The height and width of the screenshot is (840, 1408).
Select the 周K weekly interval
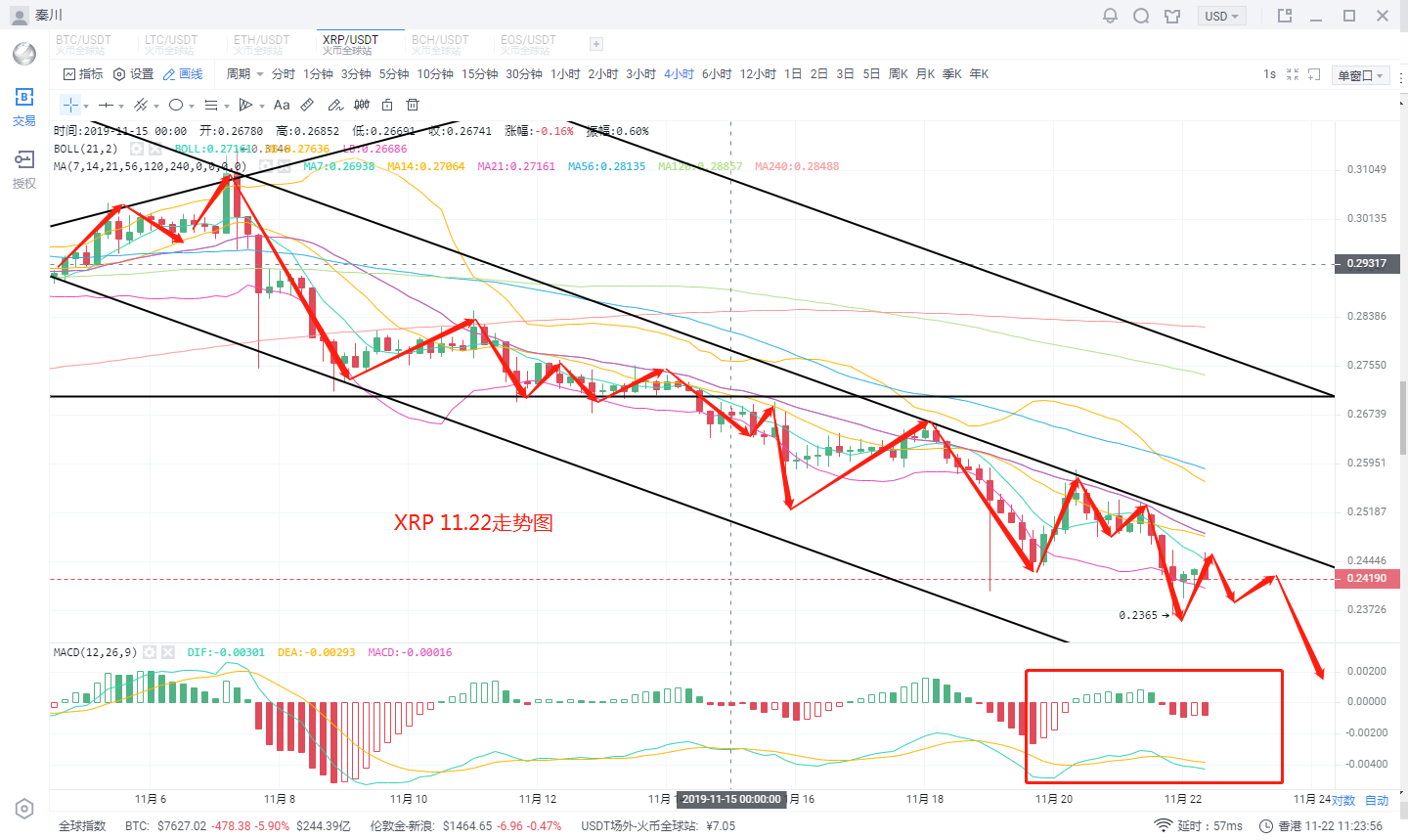coord(898,74)
